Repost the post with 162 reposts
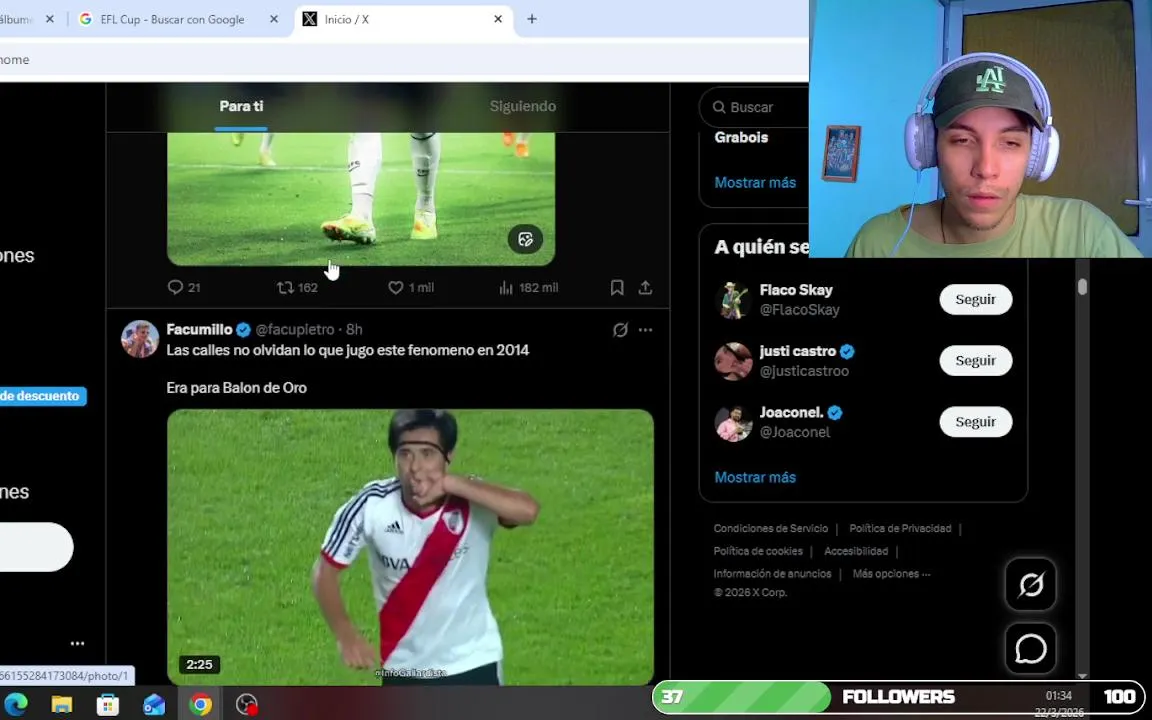1152x720 pixels. coord(297,287)
